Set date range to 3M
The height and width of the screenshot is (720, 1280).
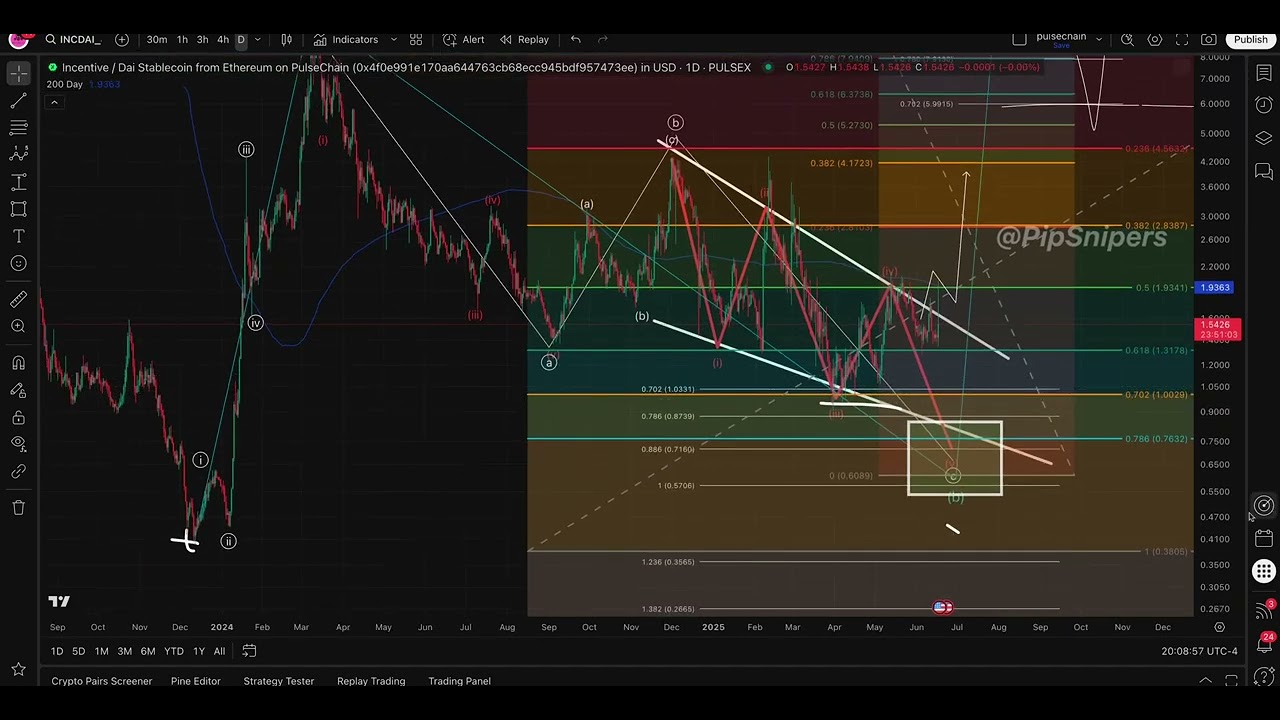[124, 652]
